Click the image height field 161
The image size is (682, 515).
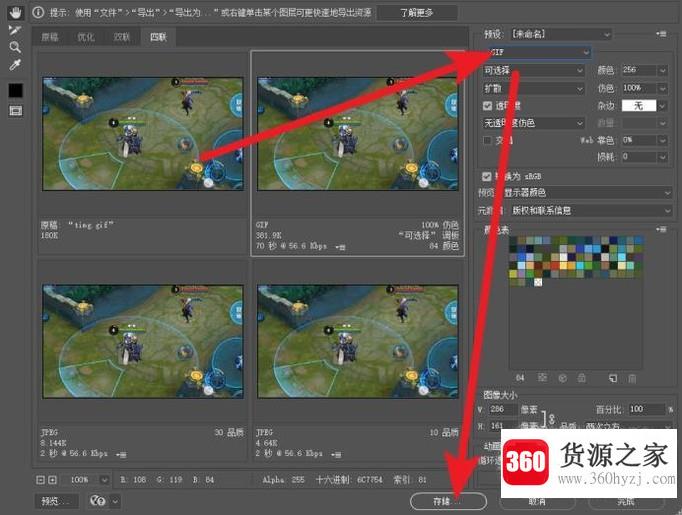point(502,425)
